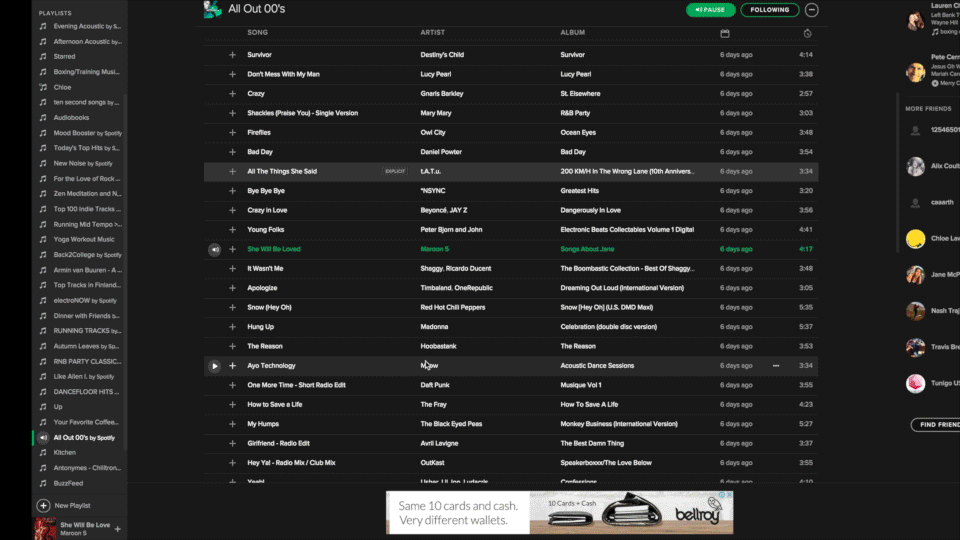Click the Musique Vol 1 album name
Screen dimensions: 960x540
[x=581, y=385]
